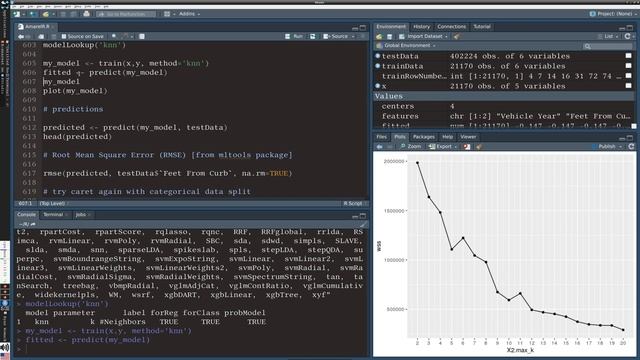Tick the checkbox for x row
Image resolution: width=640 pixels, height=360 pixels.
pos(629,86)
